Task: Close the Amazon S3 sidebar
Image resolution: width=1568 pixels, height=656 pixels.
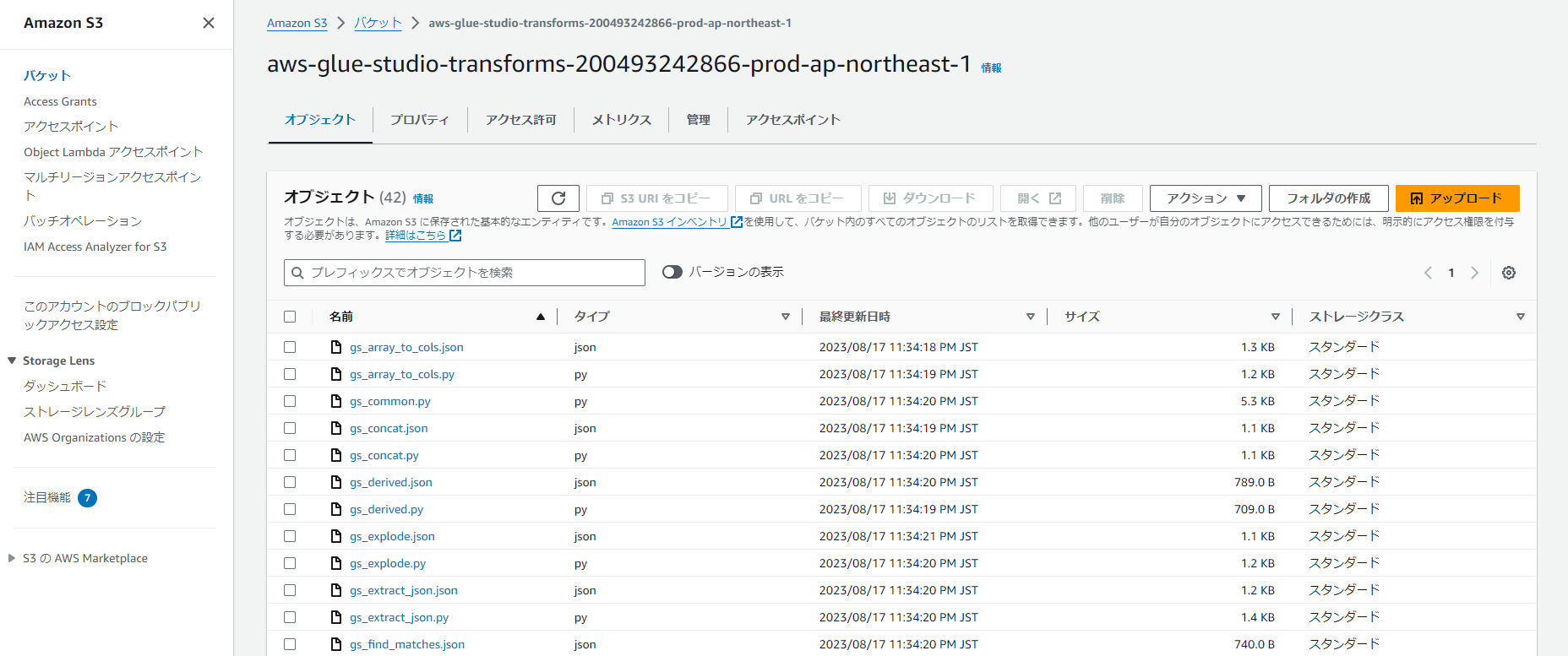Action: [x=209, y=23]
